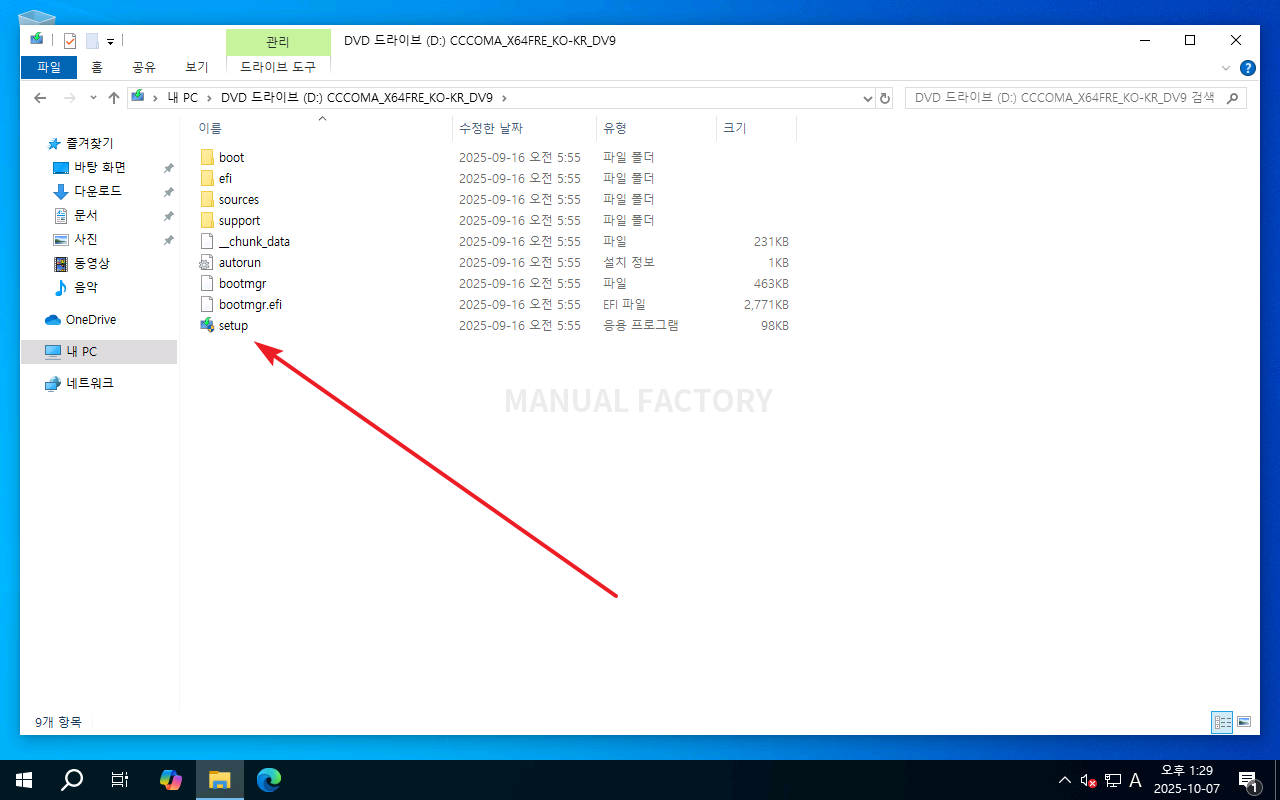Viewport: 1280px width, 800px height.
Task: Open the Customize Quick Access Toolbar dropdown
Action: (110, 42)
